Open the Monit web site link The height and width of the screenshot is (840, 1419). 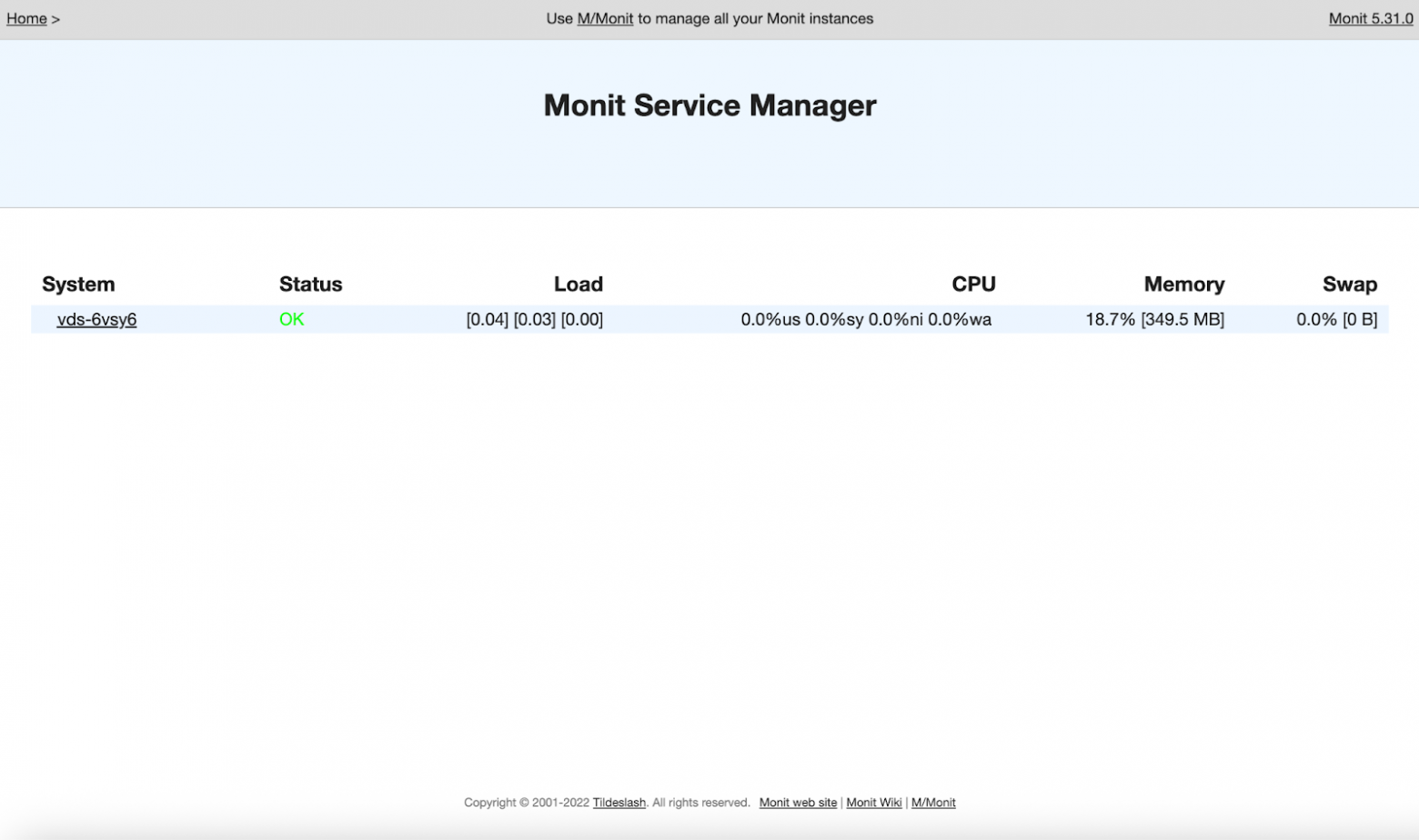[798, 803]
